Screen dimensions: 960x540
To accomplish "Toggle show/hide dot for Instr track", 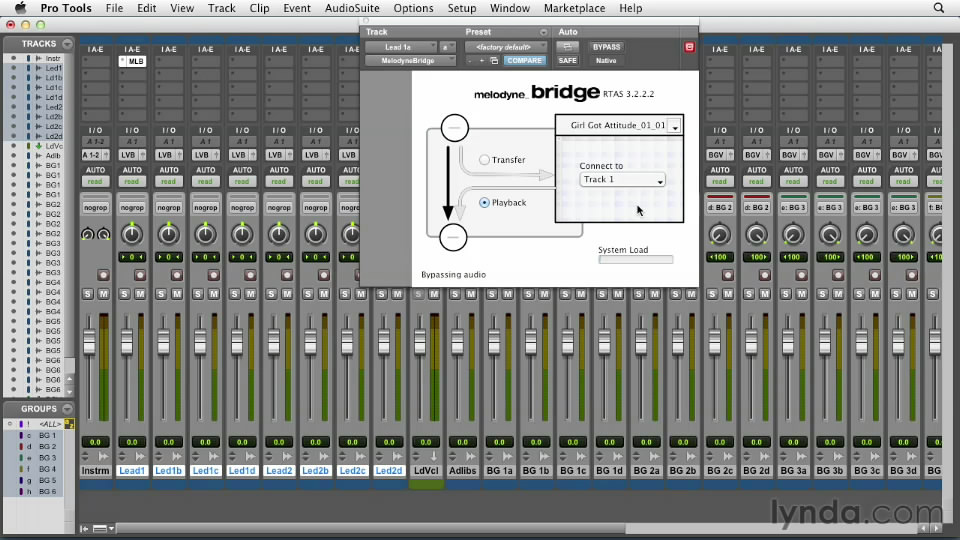I will point(13,58).
